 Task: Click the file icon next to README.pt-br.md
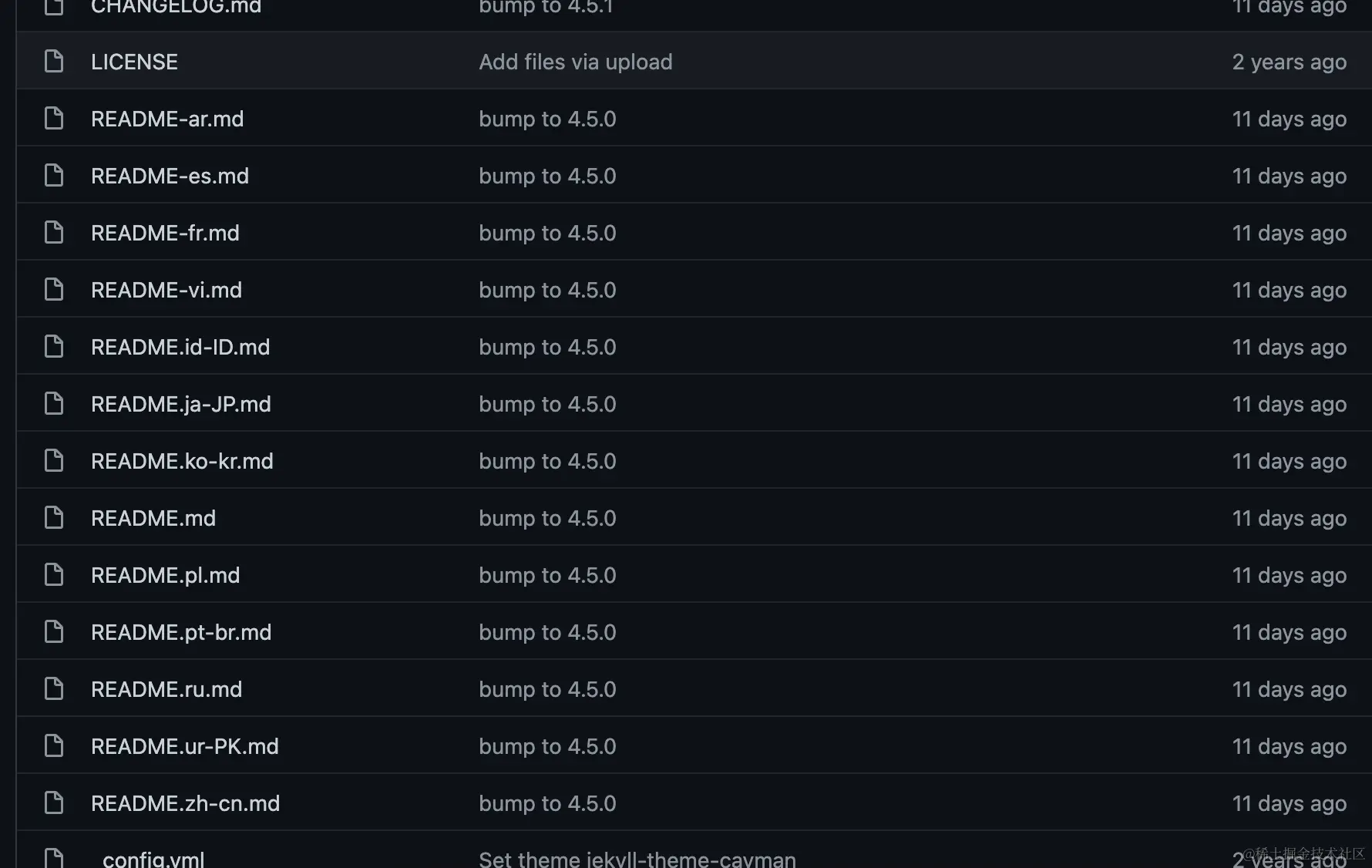click(54, 631)
